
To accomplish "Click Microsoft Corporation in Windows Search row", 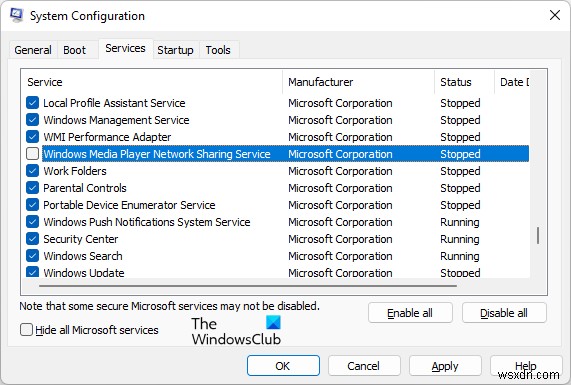I will coord(340,256).
